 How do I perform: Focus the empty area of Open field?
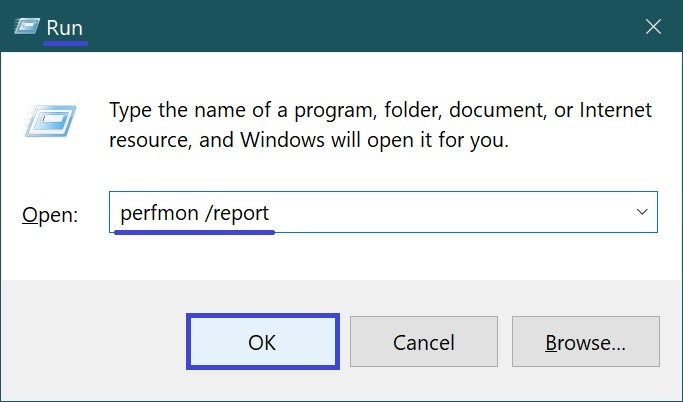point(449,212)
